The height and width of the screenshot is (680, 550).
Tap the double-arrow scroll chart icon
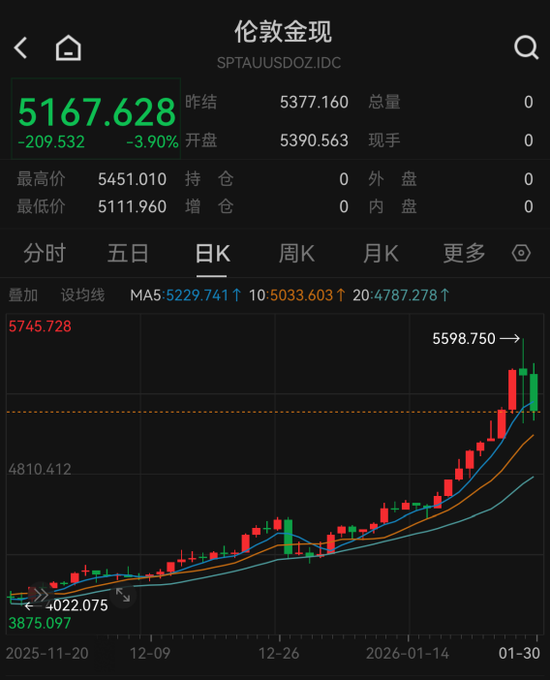(41, 595)
